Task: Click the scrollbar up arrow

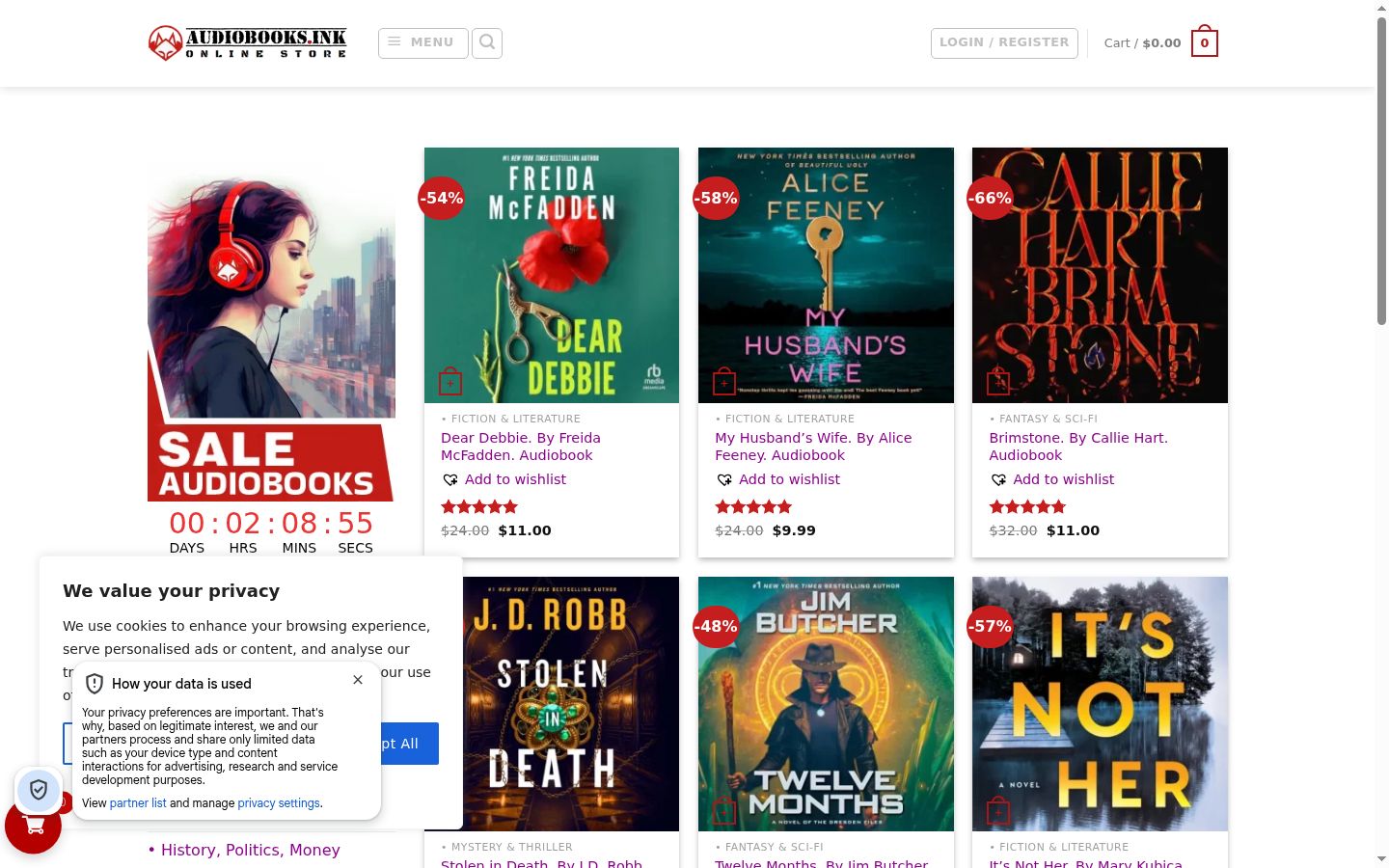Action: point(1381,8)
